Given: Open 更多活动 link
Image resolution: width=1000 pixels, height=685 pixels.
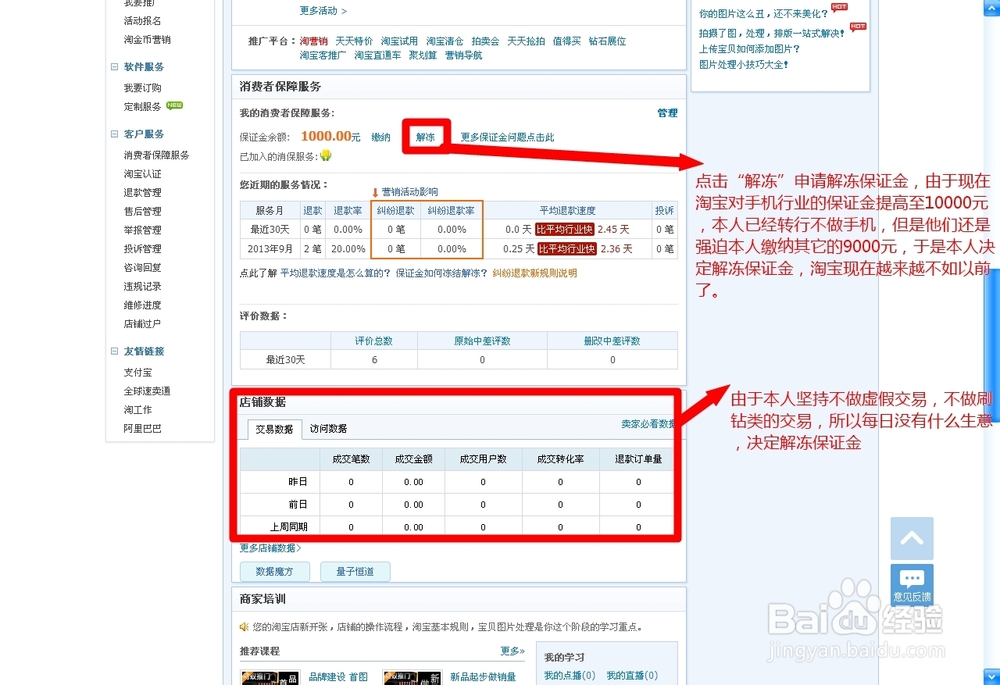Looking at the screenshot, I should 323,11.
